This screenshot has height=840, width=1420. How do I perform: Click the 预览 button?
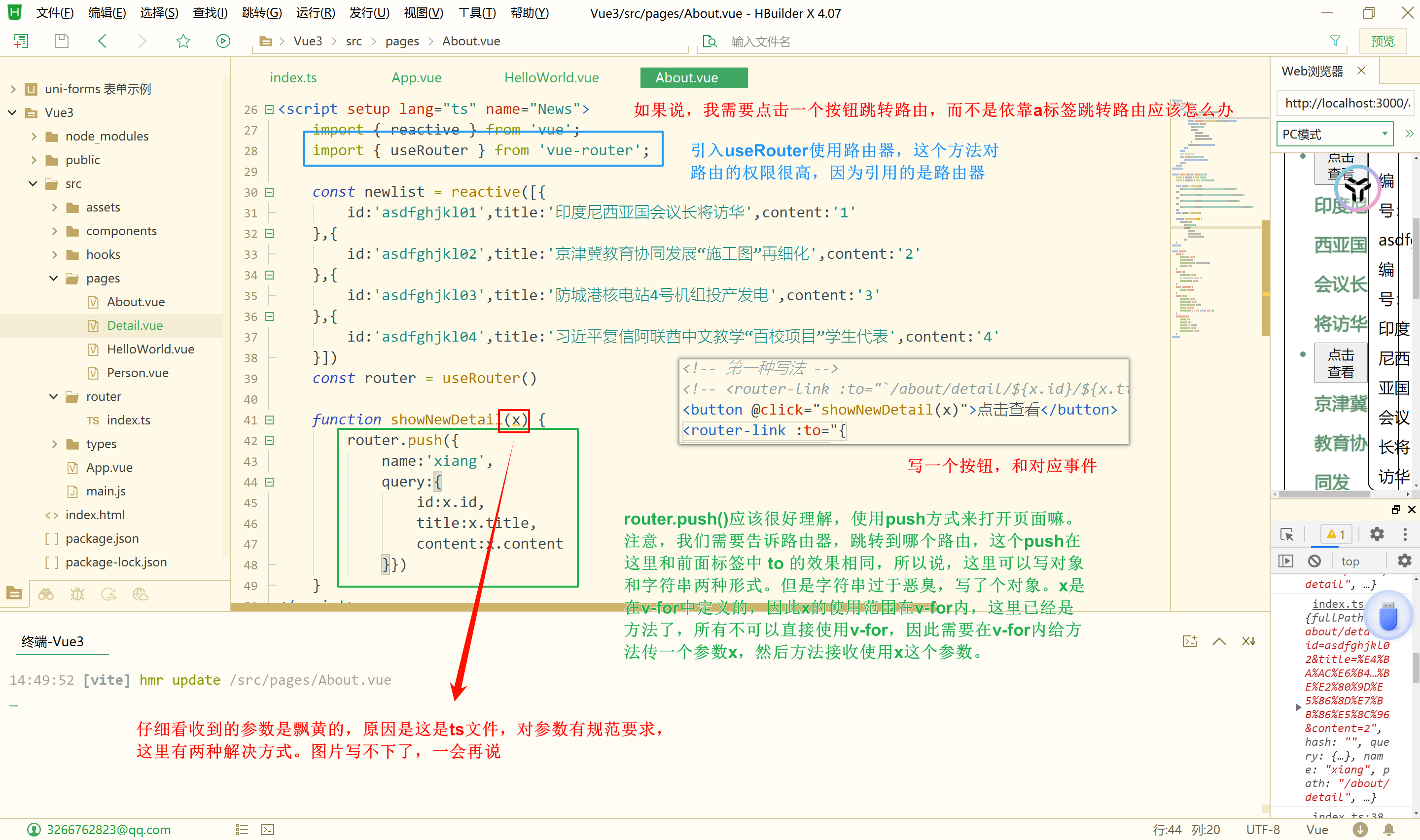1382,41
